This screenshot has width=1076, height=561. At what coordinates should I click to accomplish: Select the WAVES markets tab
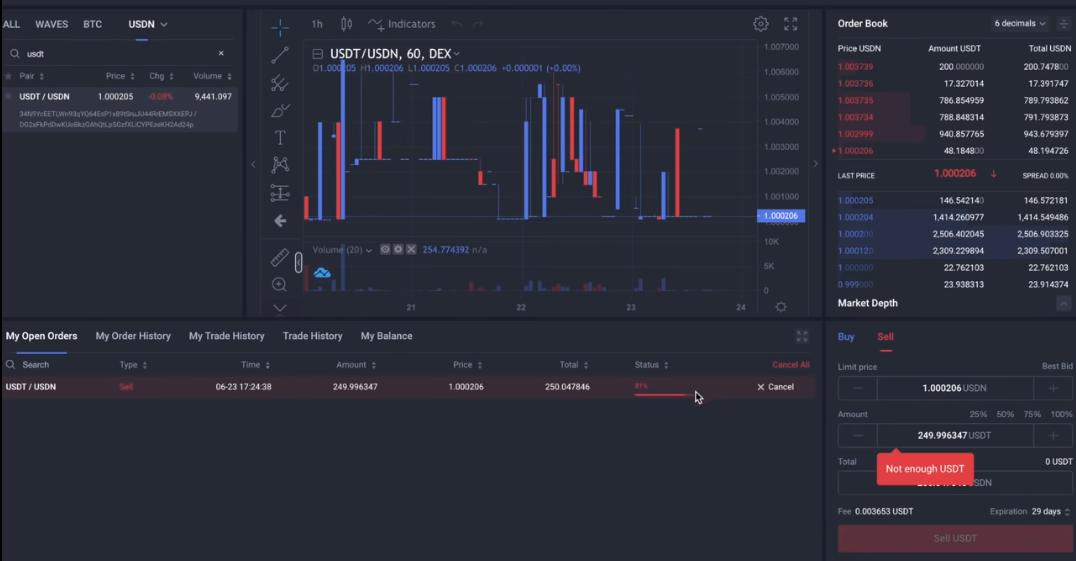(51, 24)
